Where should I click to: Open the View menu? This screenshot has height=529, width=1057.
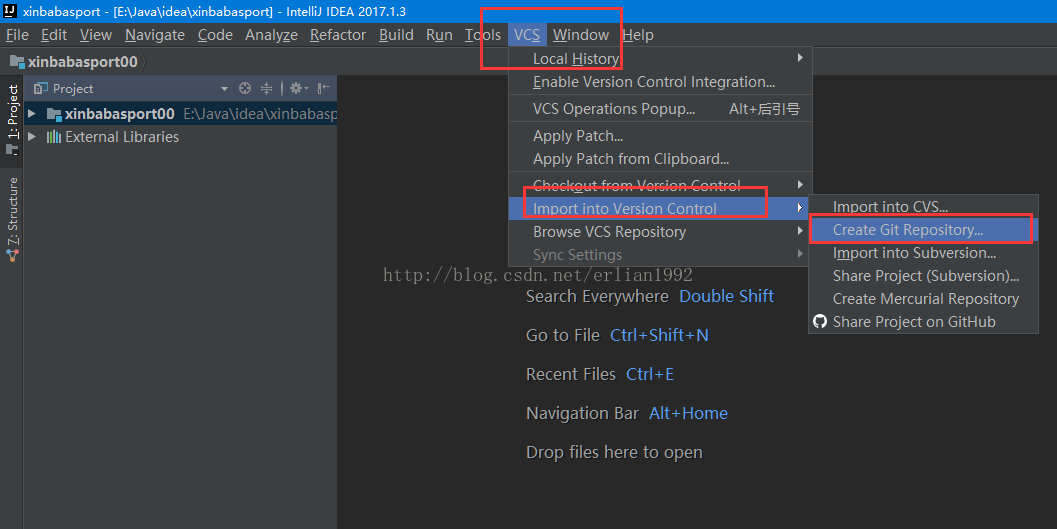pyautogui.click(x=96, y=35)
